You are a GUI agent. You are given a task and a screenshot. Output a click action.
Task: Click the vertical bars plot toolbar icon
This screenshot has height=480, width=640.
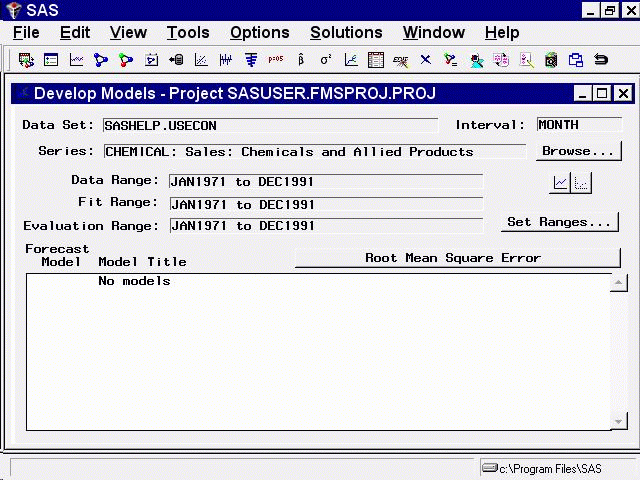coord(226,60)
